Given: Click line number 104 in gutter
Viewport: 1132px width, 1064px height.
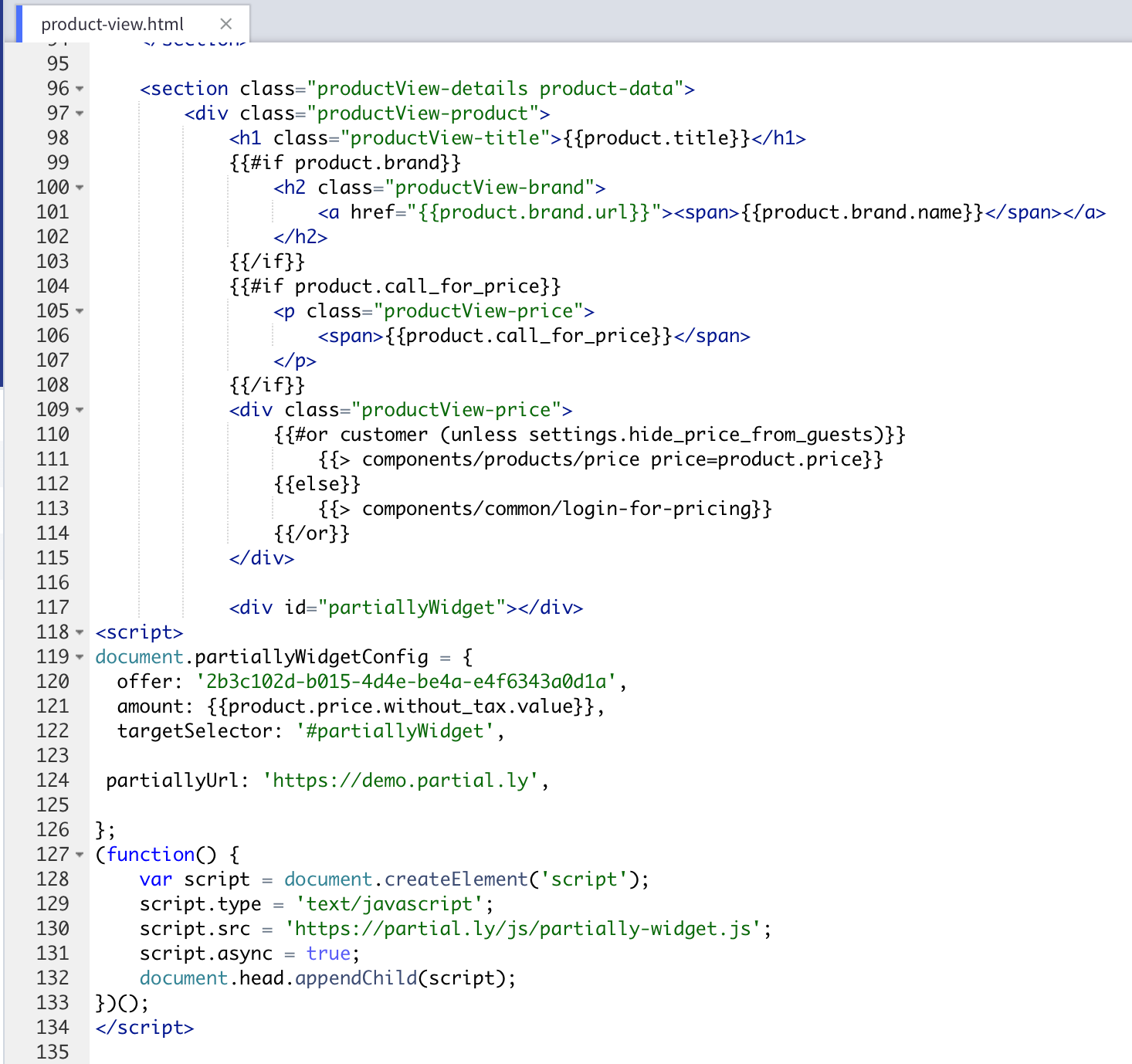Looking at the screenshot, I should point(53,286).
